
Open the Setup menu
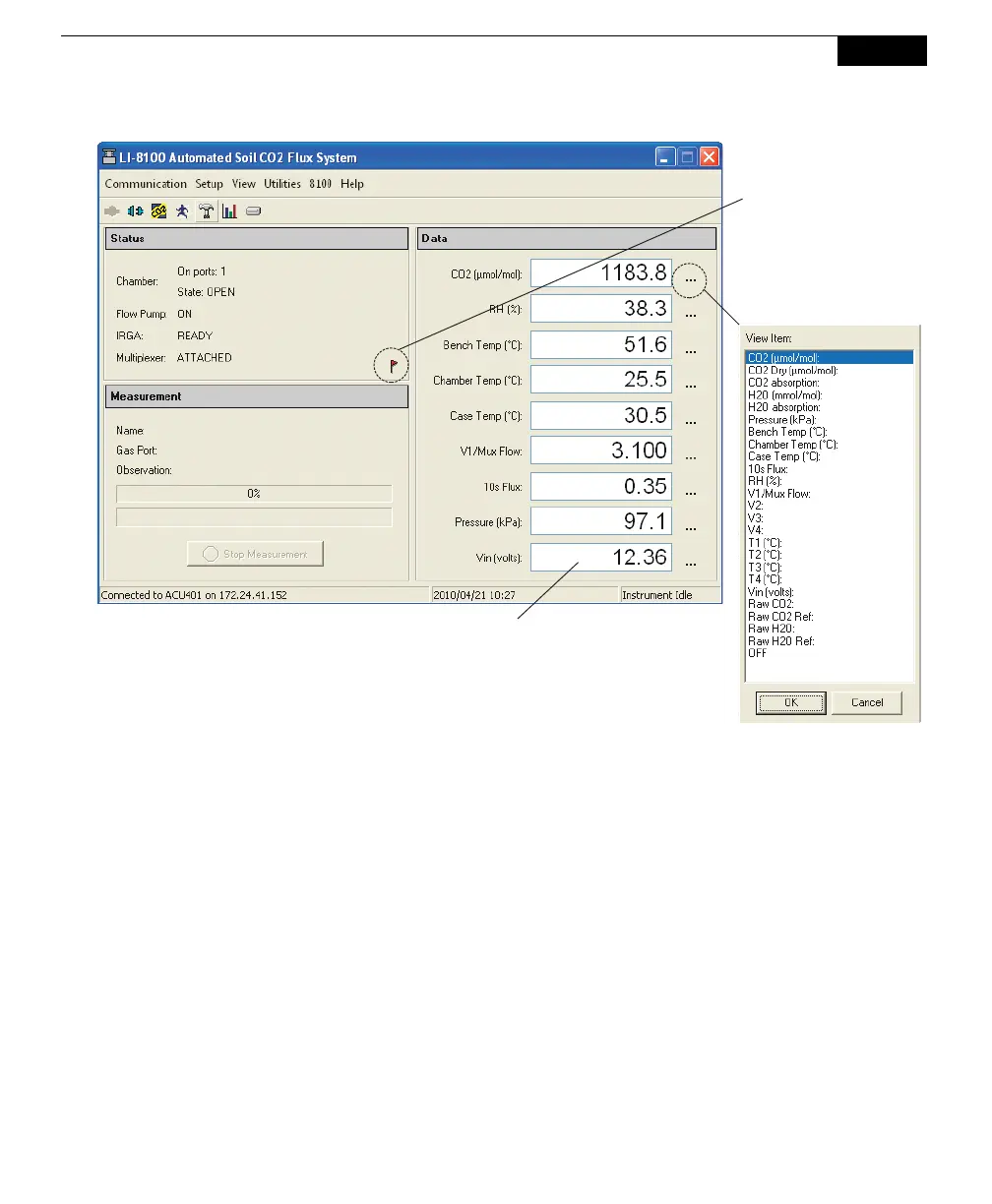click(209, 184)
